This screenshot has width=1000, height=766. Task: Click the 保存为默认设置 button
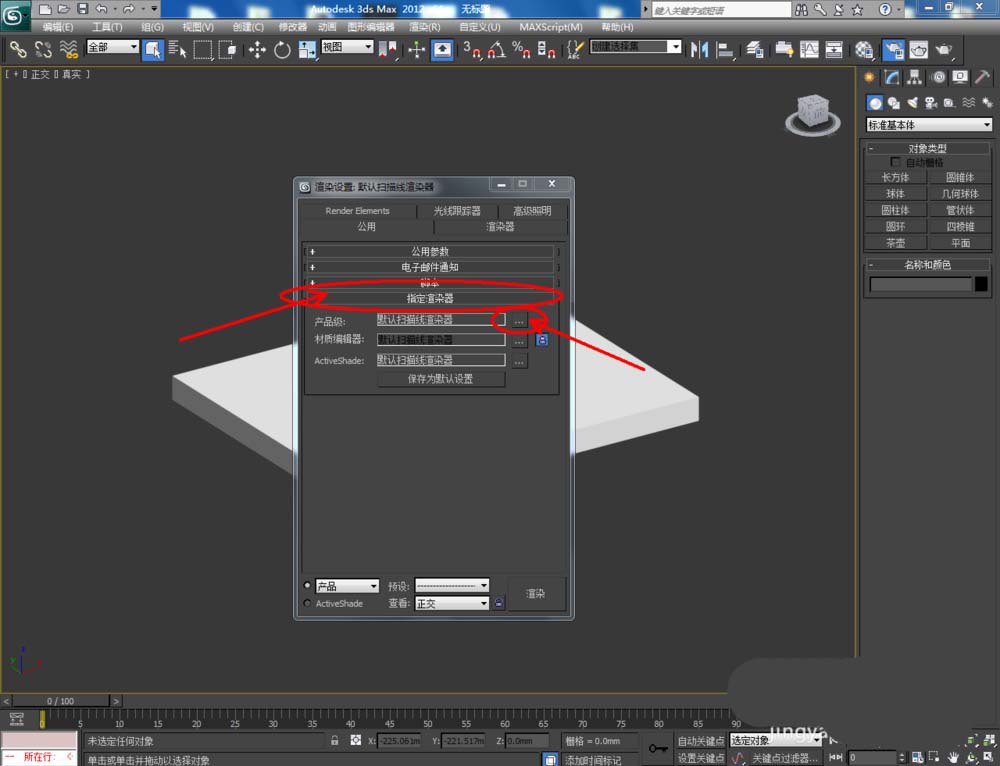click(x=441, y=379)
